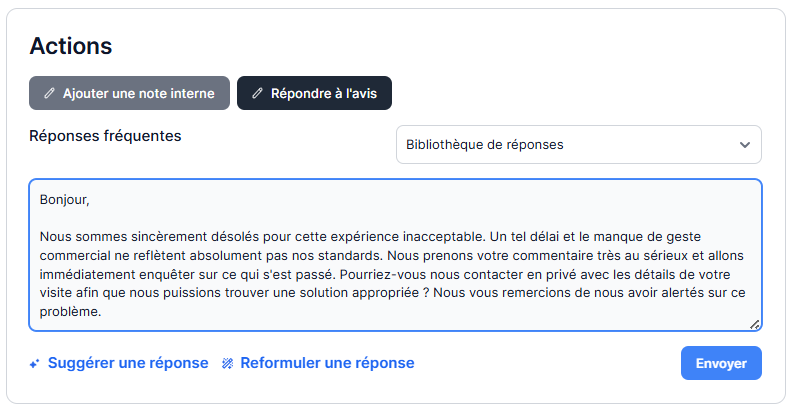
Task: Place cursor on the word Bonjour in reply
Action: (x=65, y=199)
